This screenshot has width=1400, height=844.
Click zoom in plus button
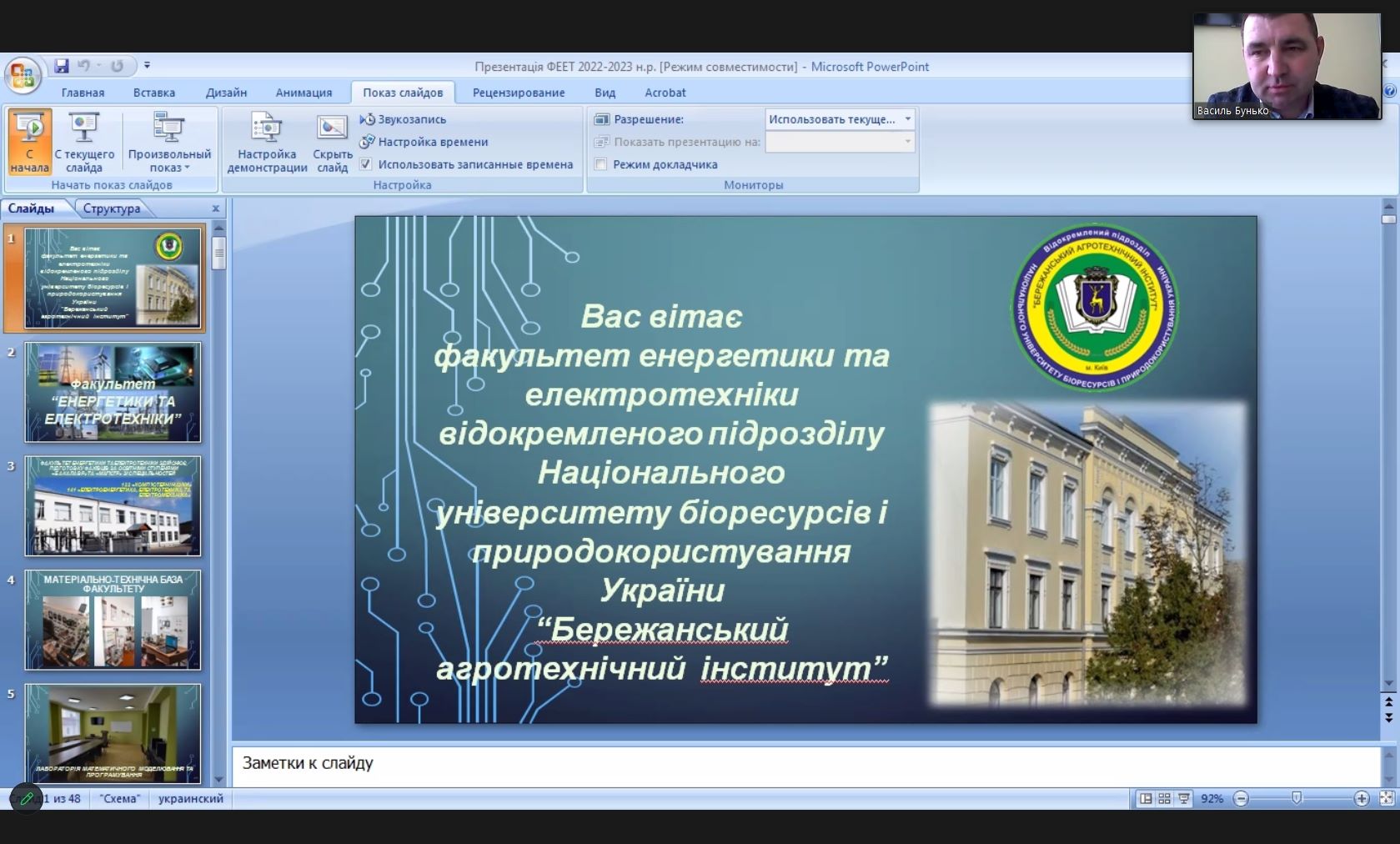pos(1362,799)
